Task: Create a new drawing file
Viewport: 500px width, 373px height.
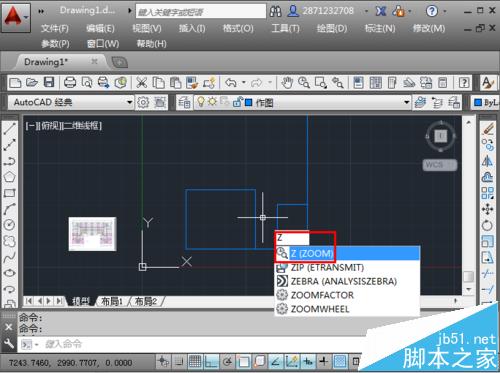Action: (15, 83)
